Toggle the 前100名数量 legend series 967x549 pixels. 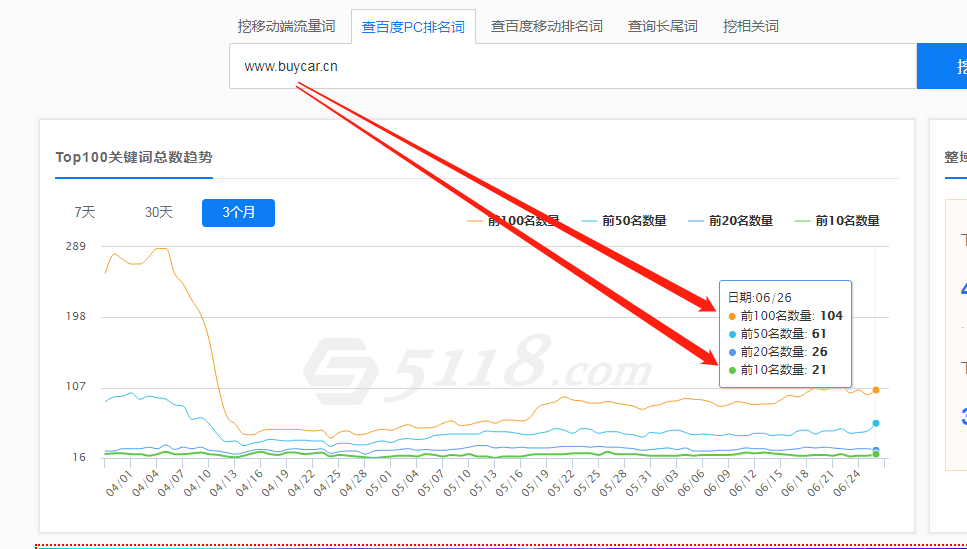coord(513,221)
